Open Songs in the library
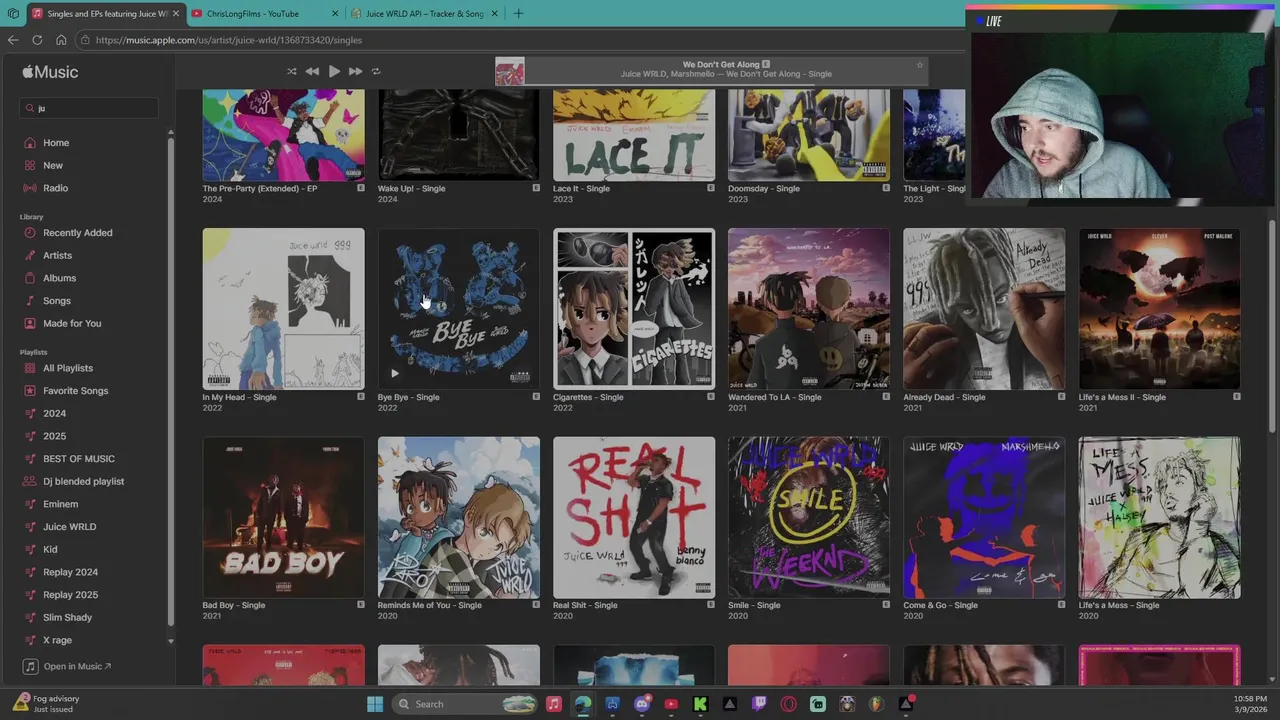The height and width of the screenshot is (720, 1280). 57,301
